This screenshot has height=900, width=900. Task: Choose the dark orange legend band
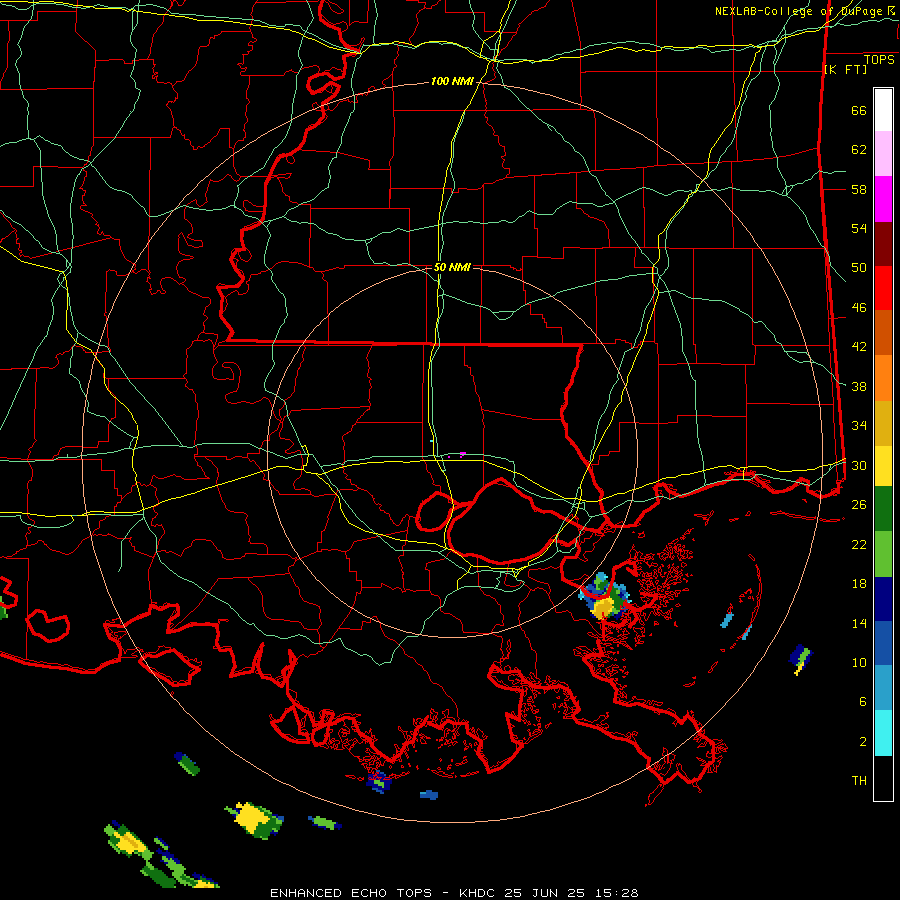point(883,333)
